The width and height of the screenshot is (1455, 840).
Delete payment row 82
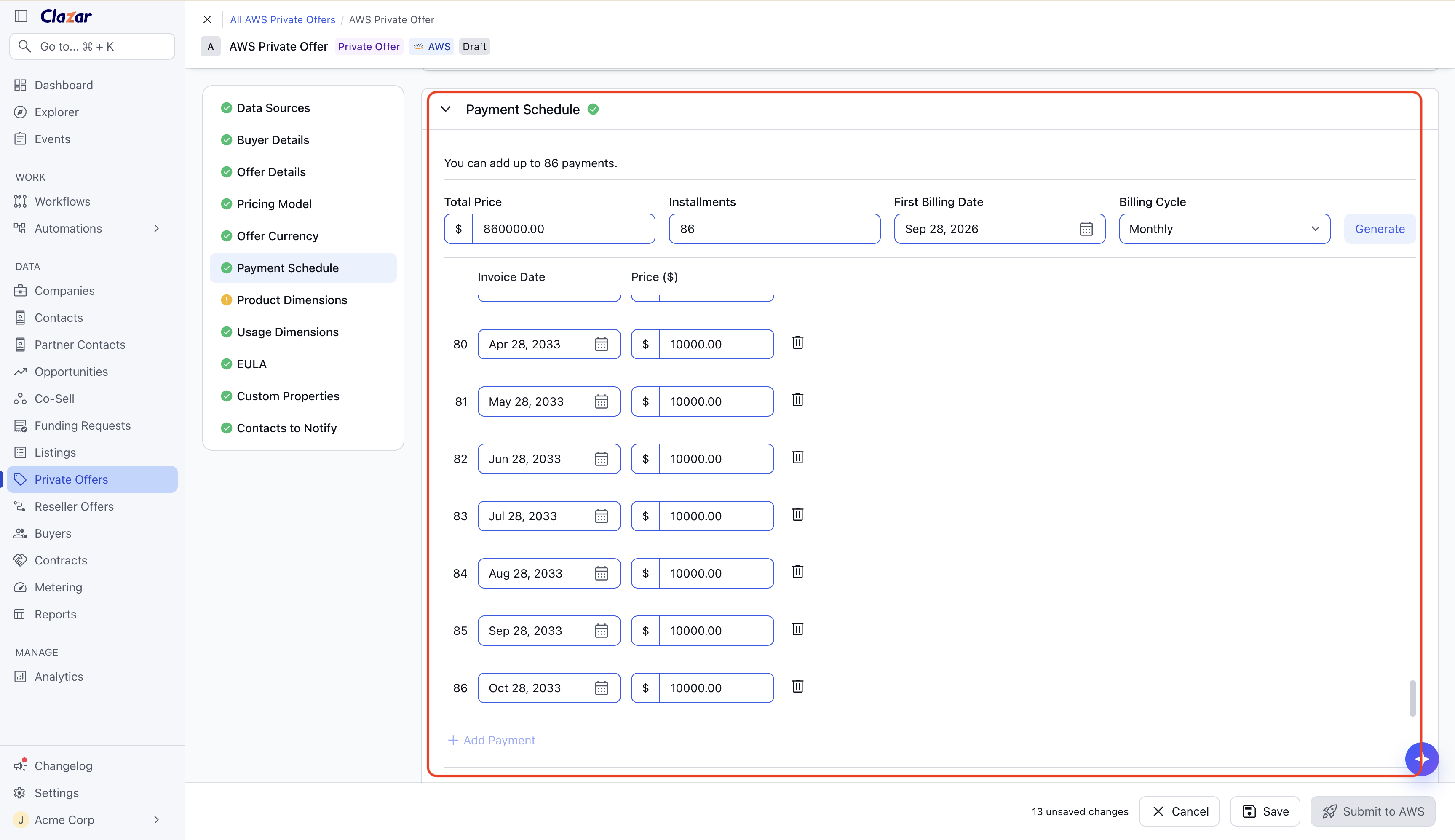point(797,457)
